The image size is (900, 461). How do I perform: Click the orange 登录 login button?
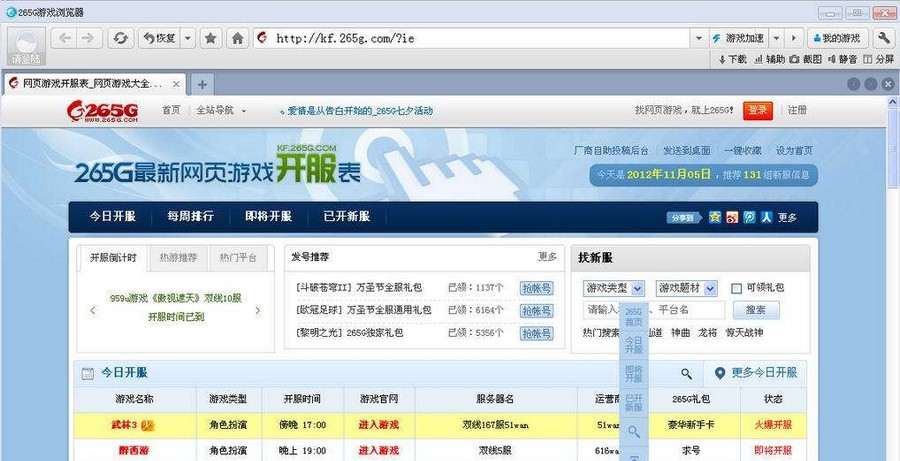(758, 110)
